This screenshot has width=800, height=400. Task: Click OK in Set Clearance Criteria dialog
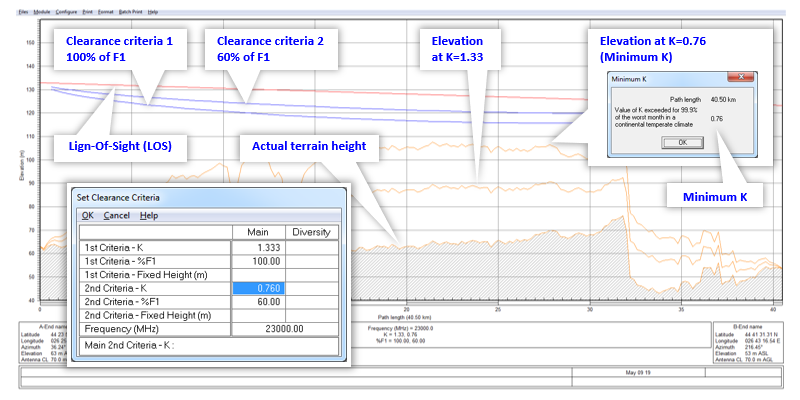[88, 215]
